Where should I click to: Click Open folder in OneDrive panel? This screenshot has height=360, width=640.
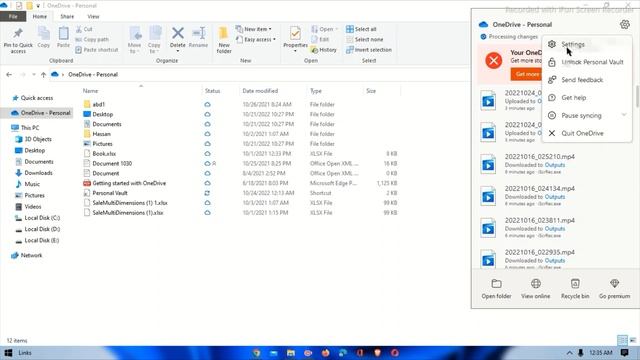(x=496, y=289)
